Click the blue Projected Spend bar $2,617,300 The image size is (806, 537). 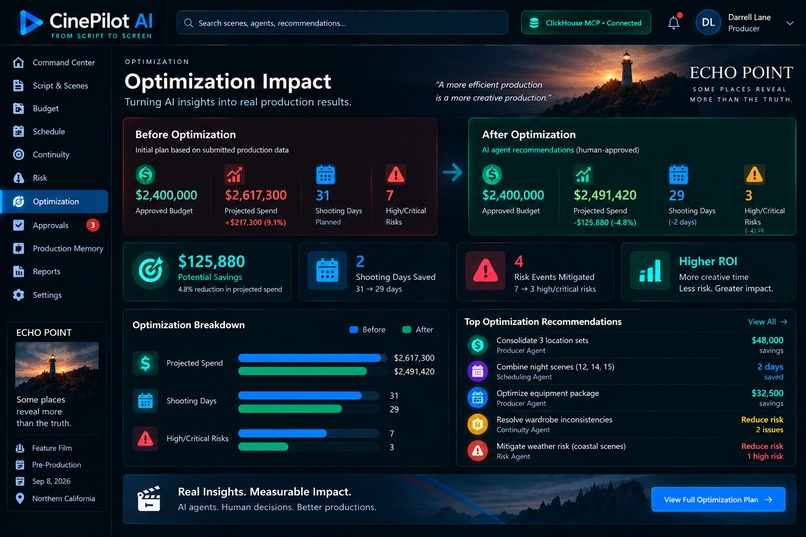(309, 358)
